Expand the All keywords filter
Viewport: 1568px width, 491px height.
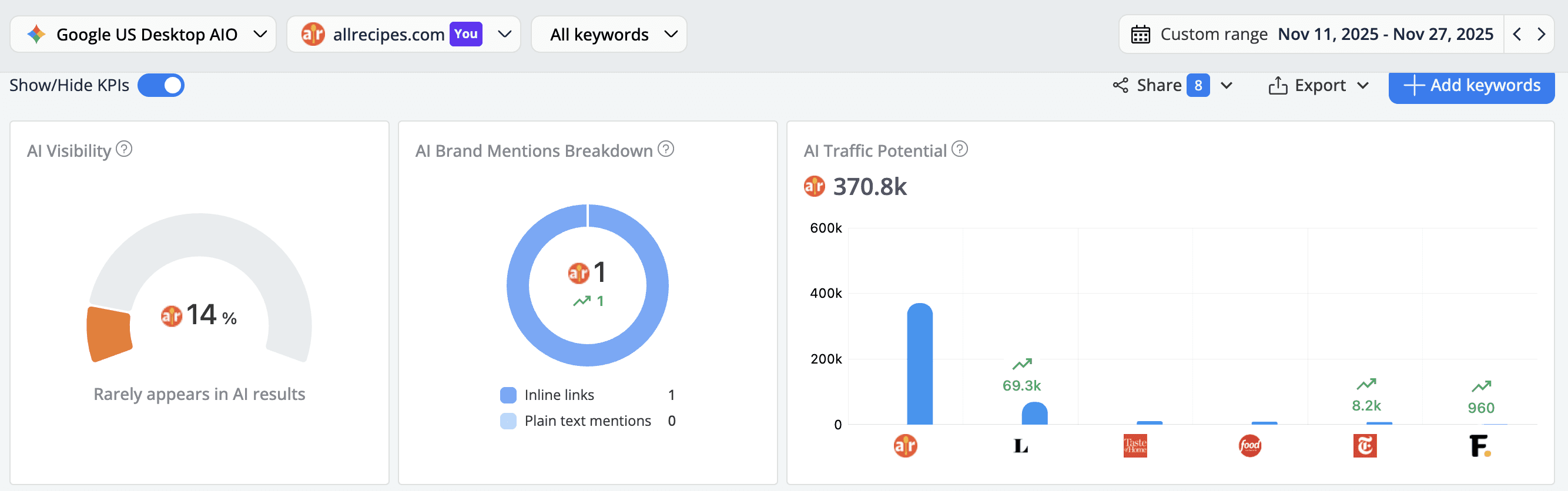609,34
